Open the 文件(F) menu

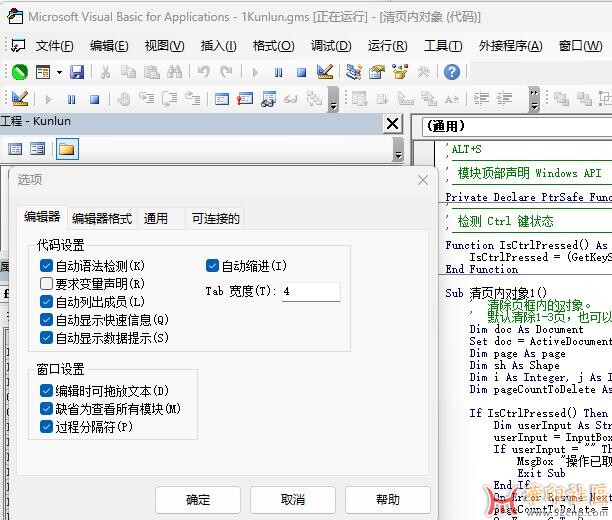click(x=54, y=46)
